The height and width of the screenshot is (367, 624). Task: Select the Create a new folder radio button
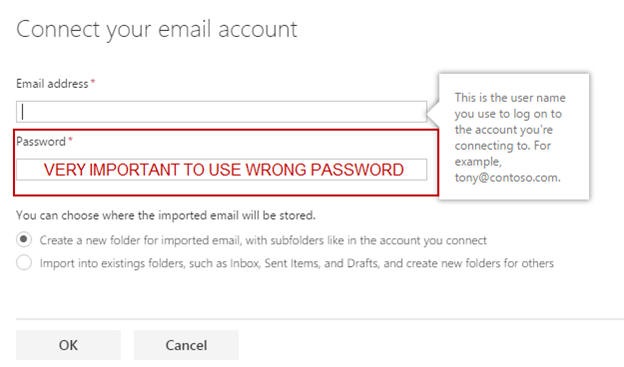(x=24, y=240)
